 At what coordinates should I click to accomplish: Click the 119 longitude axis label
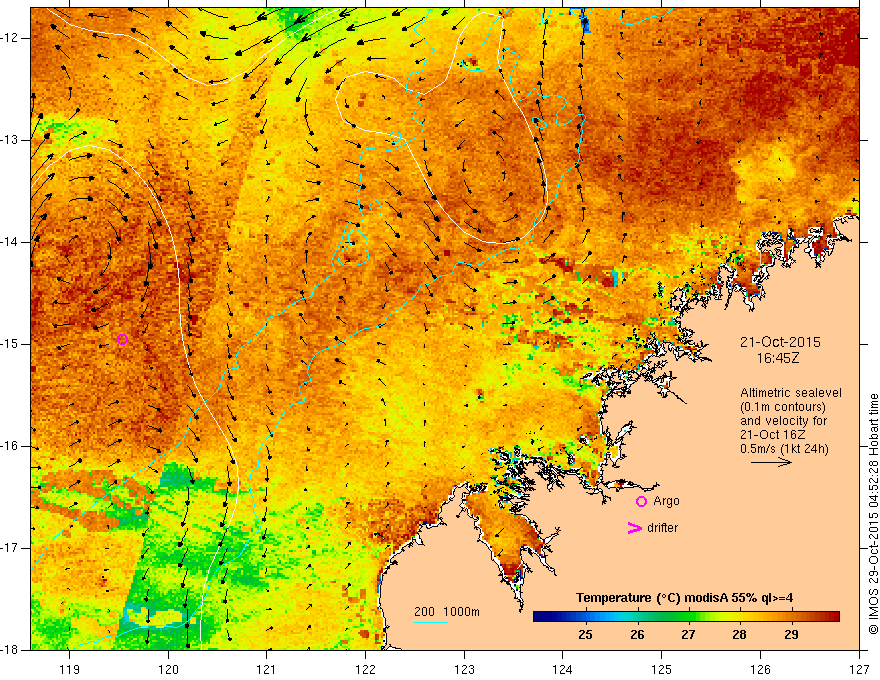70,669
